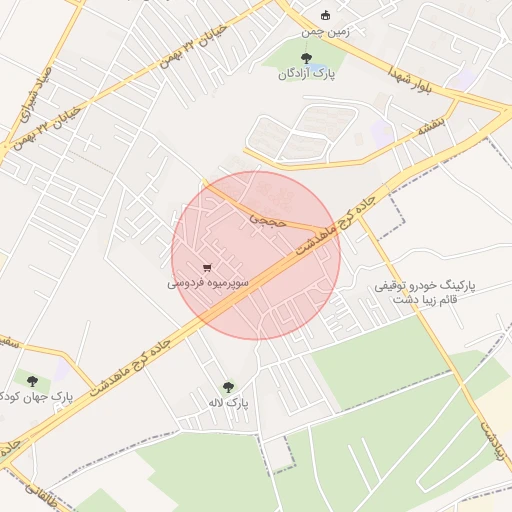
Task: Click the حججی street label
Action: coord(268,221)
